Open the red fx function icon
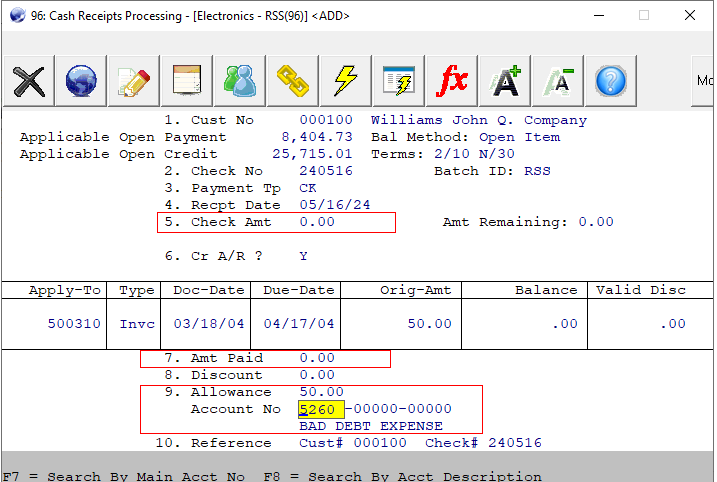This screenshot has height=482, width=717. click(x=452, y=81)
